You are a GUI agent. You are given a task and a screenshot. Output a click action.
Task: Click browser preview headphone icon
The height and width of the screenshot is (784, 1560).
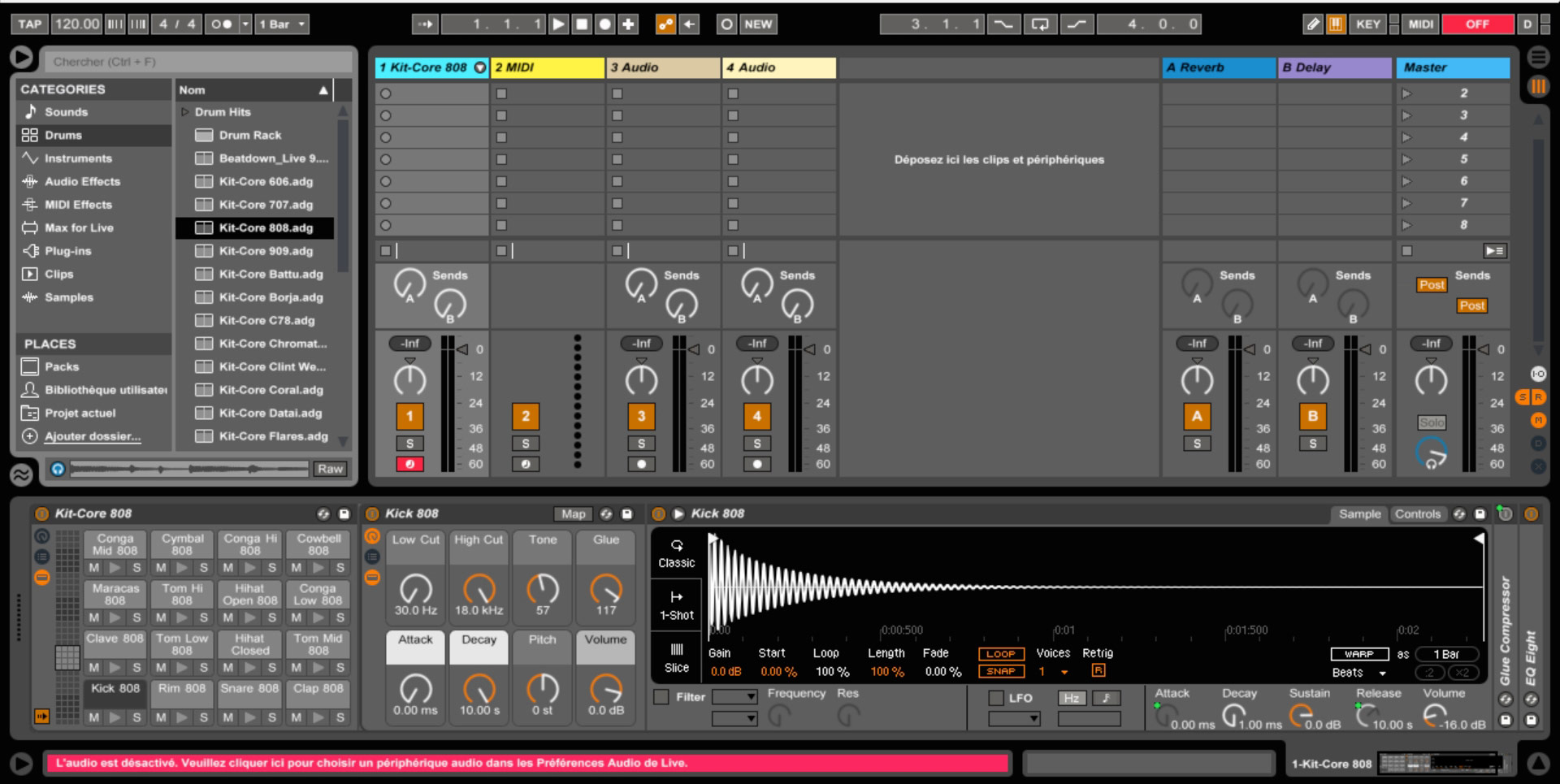[58, 469]
